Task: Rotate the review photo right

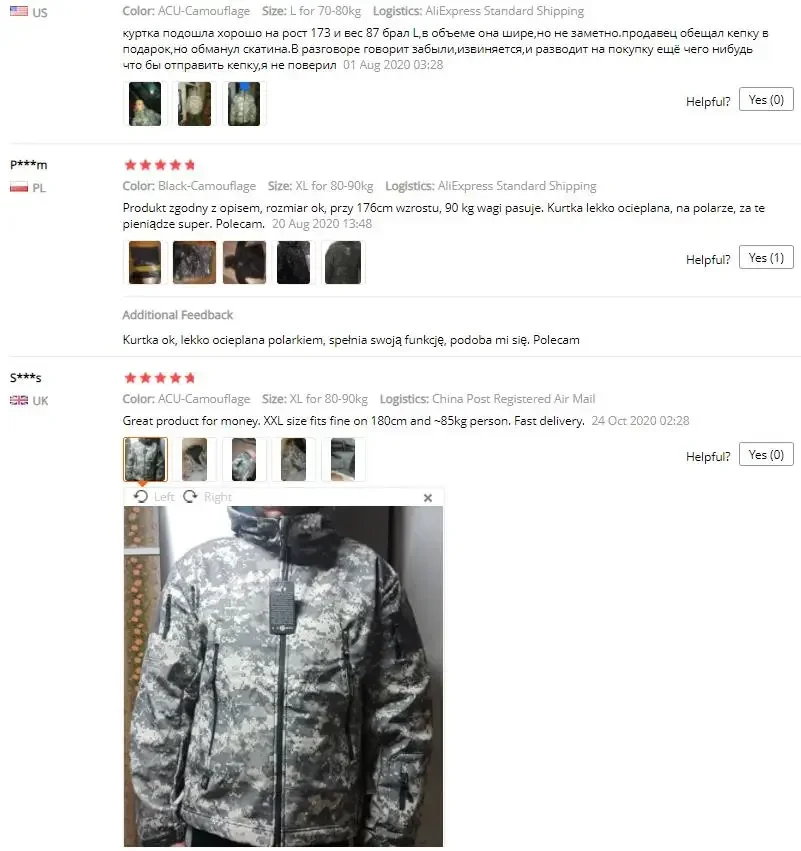Action: point(207,497)
